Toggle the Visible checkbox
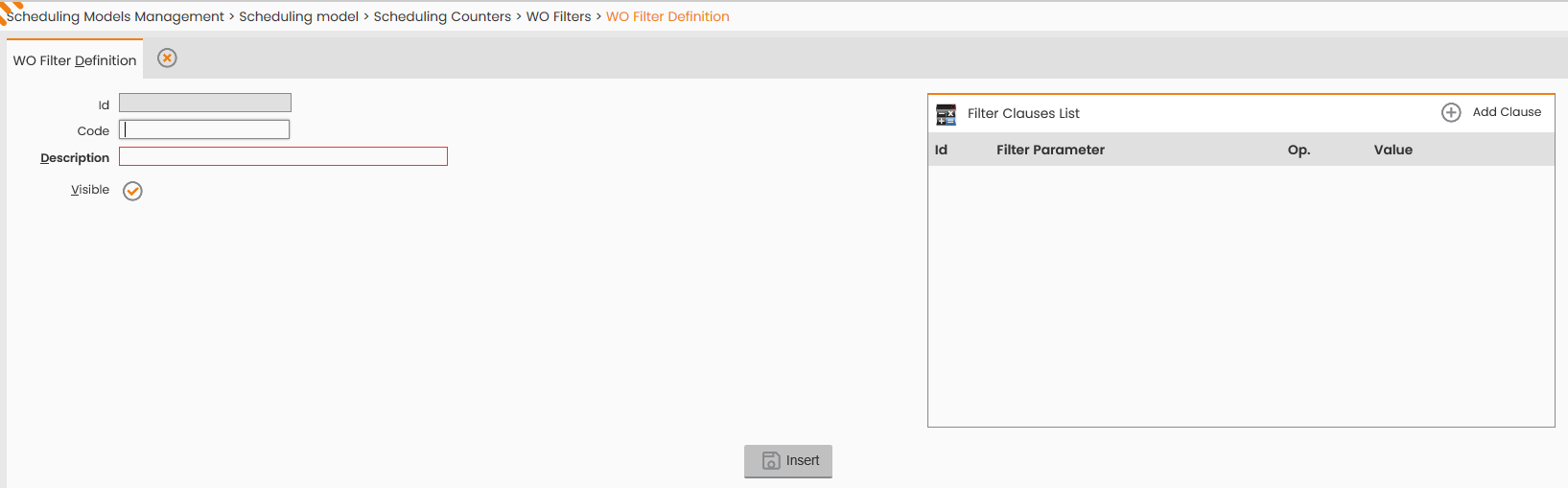 click(132, 191)
